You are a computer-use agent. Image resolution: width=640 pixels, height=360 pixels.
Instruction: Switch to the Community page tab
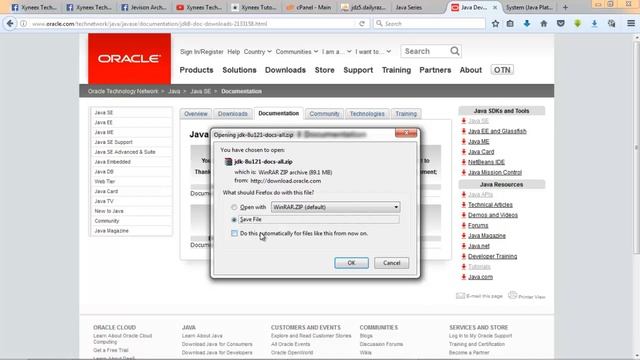tap(324, 114)
